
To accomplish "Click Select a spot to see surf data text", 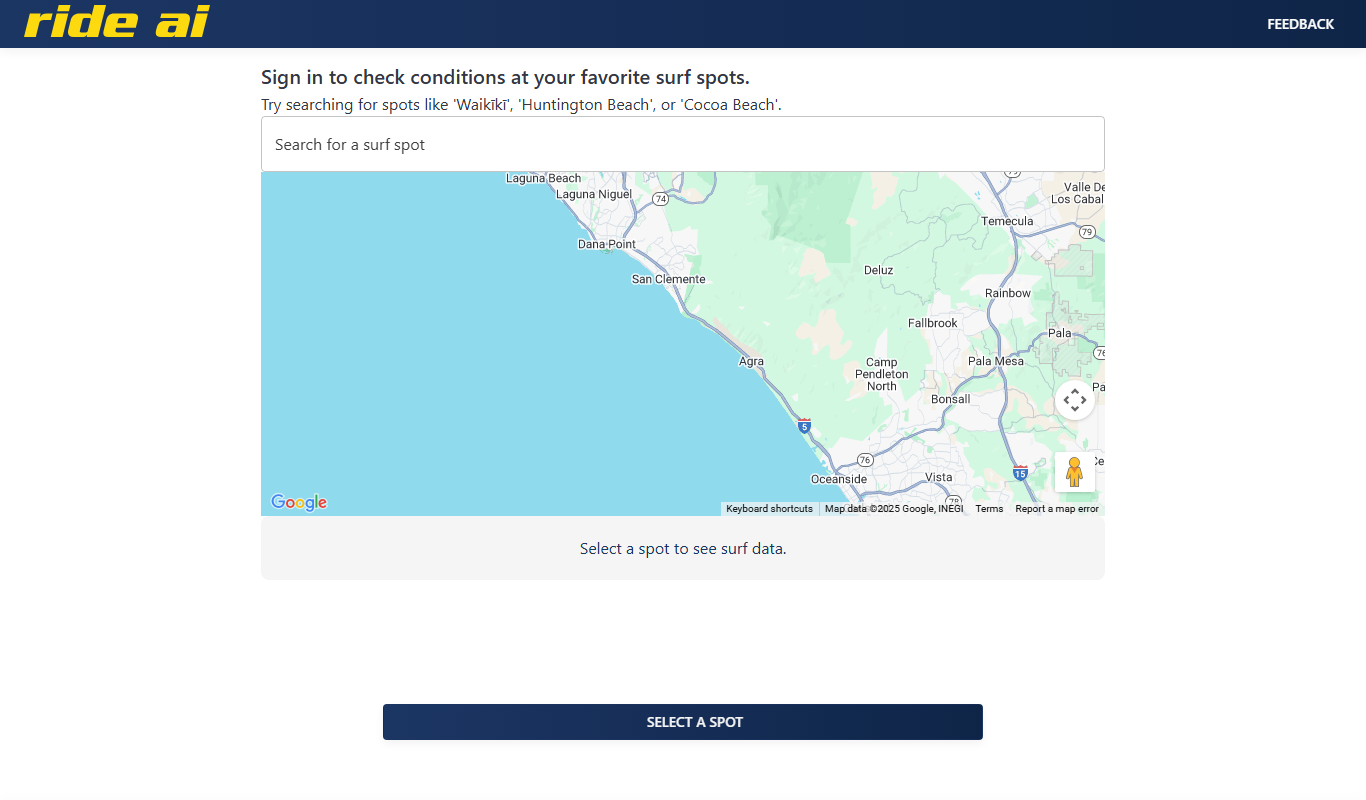I will (683, 549).
